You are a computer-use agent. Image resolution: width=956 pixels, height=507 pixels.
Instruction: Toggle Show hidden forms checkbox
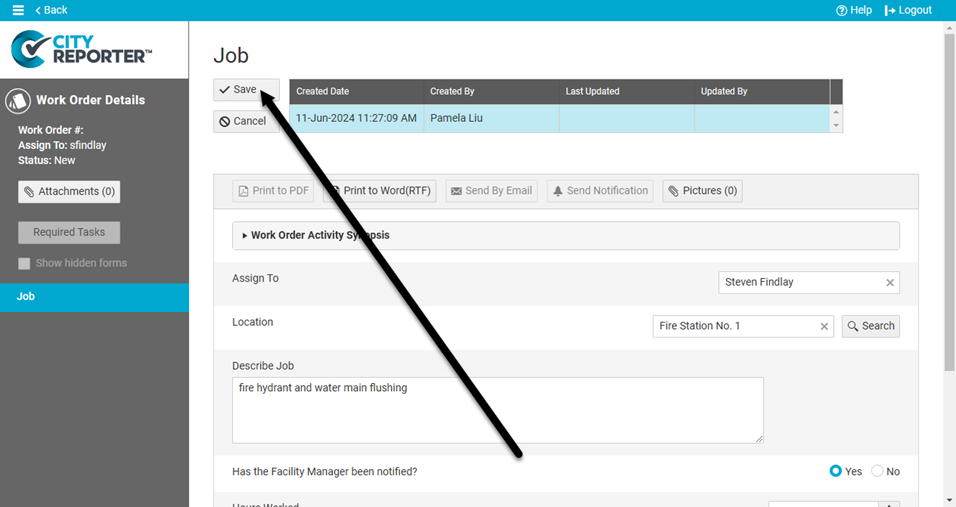(x=25, y=264)
